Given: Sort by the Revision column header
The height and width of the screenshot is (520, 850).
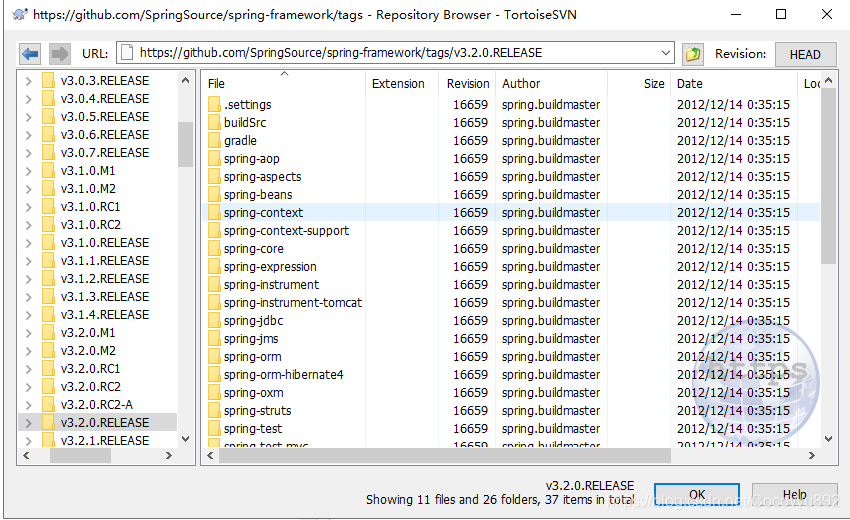Looking at the screenshot, I should pyautogui.click(x=467, y=84).
